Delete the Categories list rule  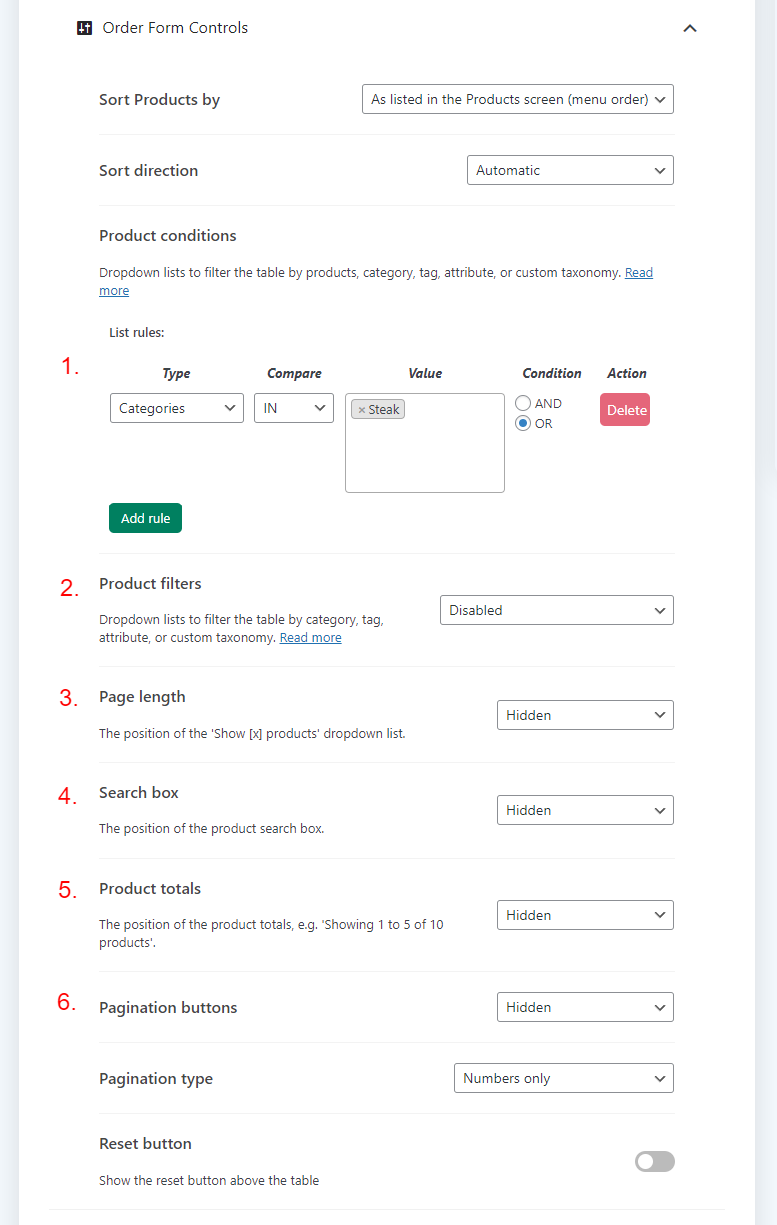click(625, 410)
